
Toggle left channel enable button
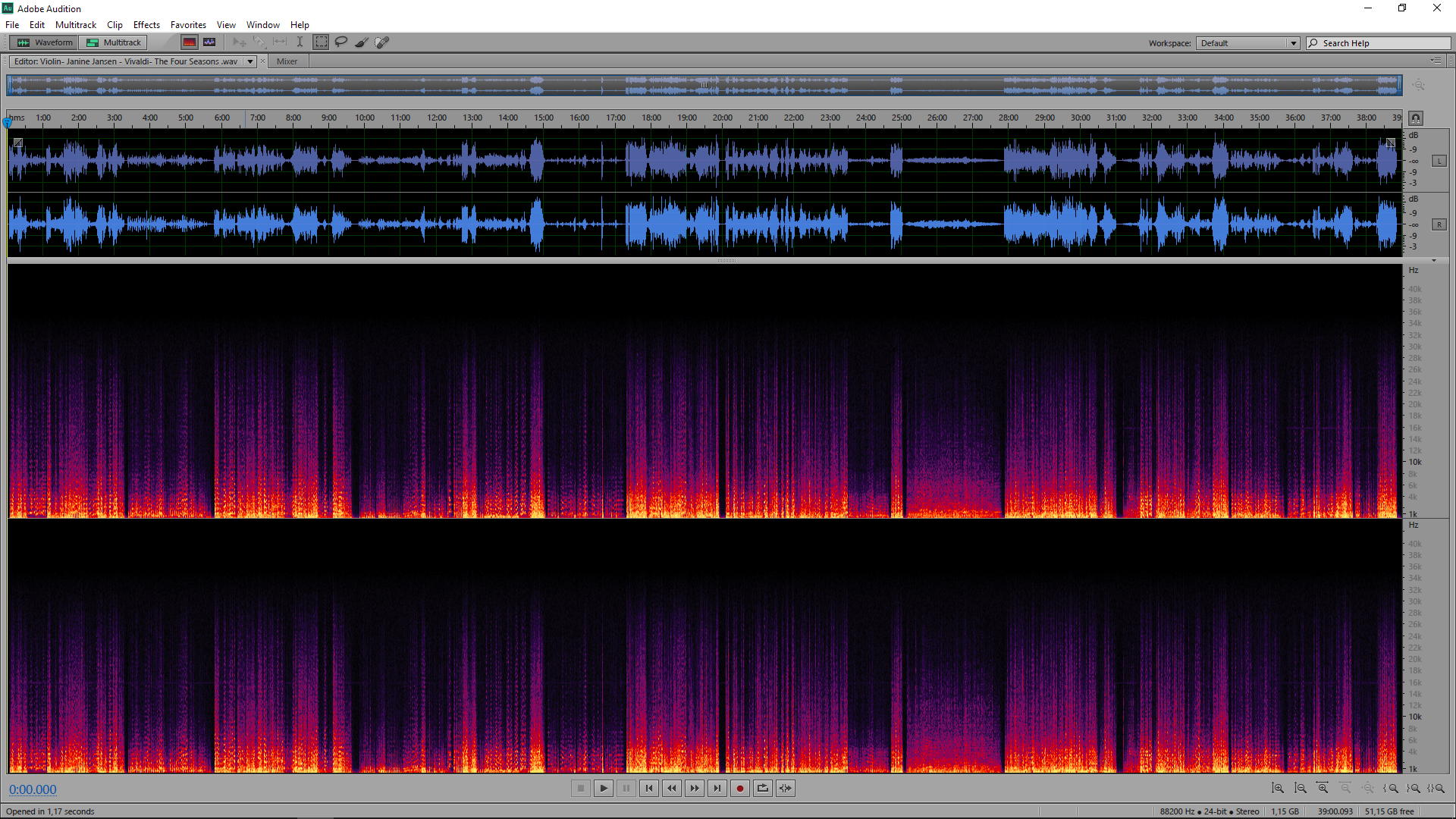1439,162
